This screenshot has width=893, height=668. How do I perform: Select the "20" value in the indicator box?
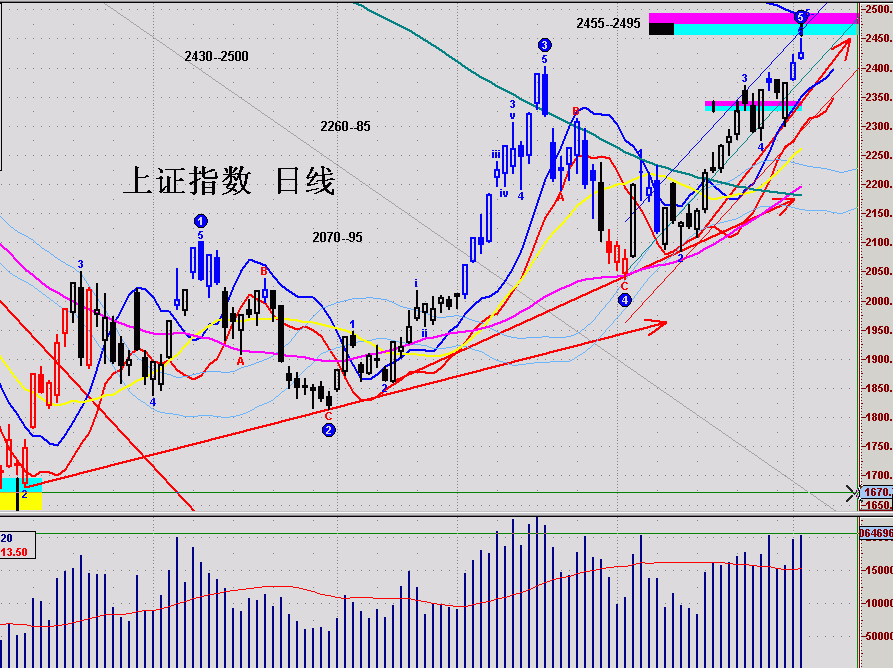click(7, 538)
